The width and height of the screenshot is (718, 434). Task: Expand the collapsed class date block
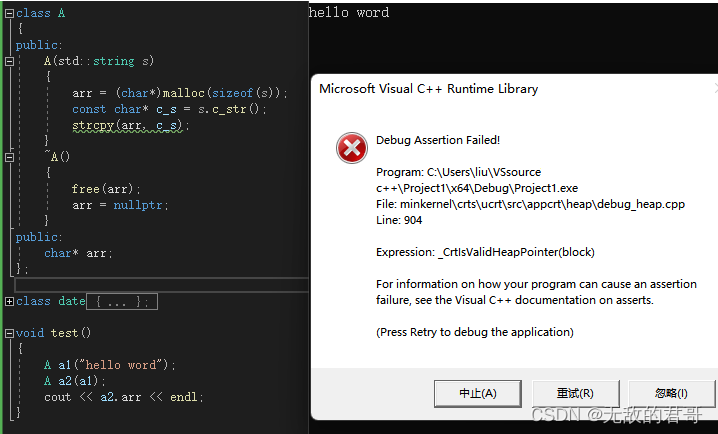point(9,301)
